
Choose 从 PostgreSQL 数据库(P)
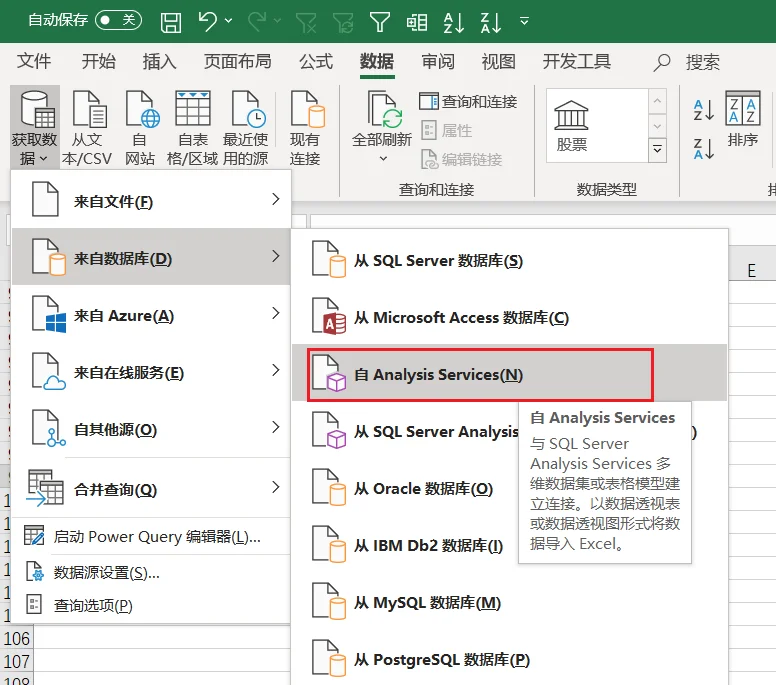(x=510, y=659)
